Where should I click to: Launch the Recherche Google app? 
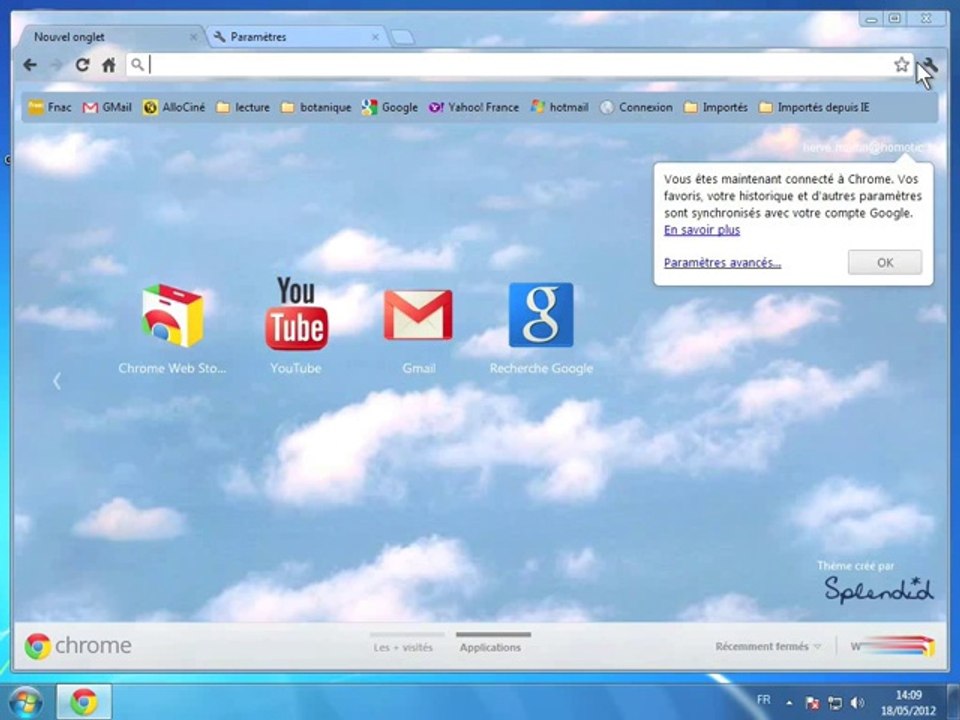[x=541, y=329]
